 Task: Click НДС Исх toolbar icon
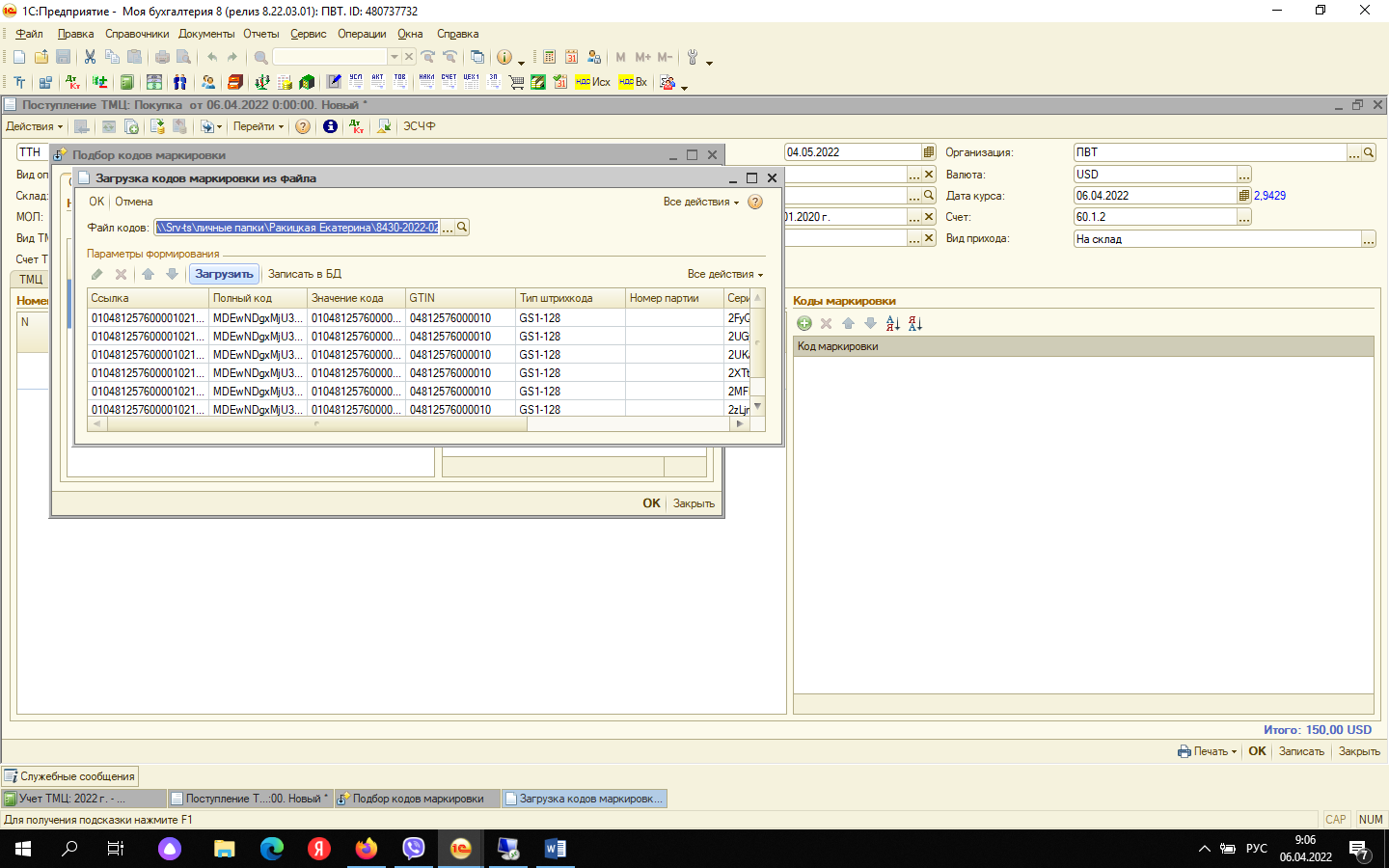pyautogui.click(x=592, y=83)
